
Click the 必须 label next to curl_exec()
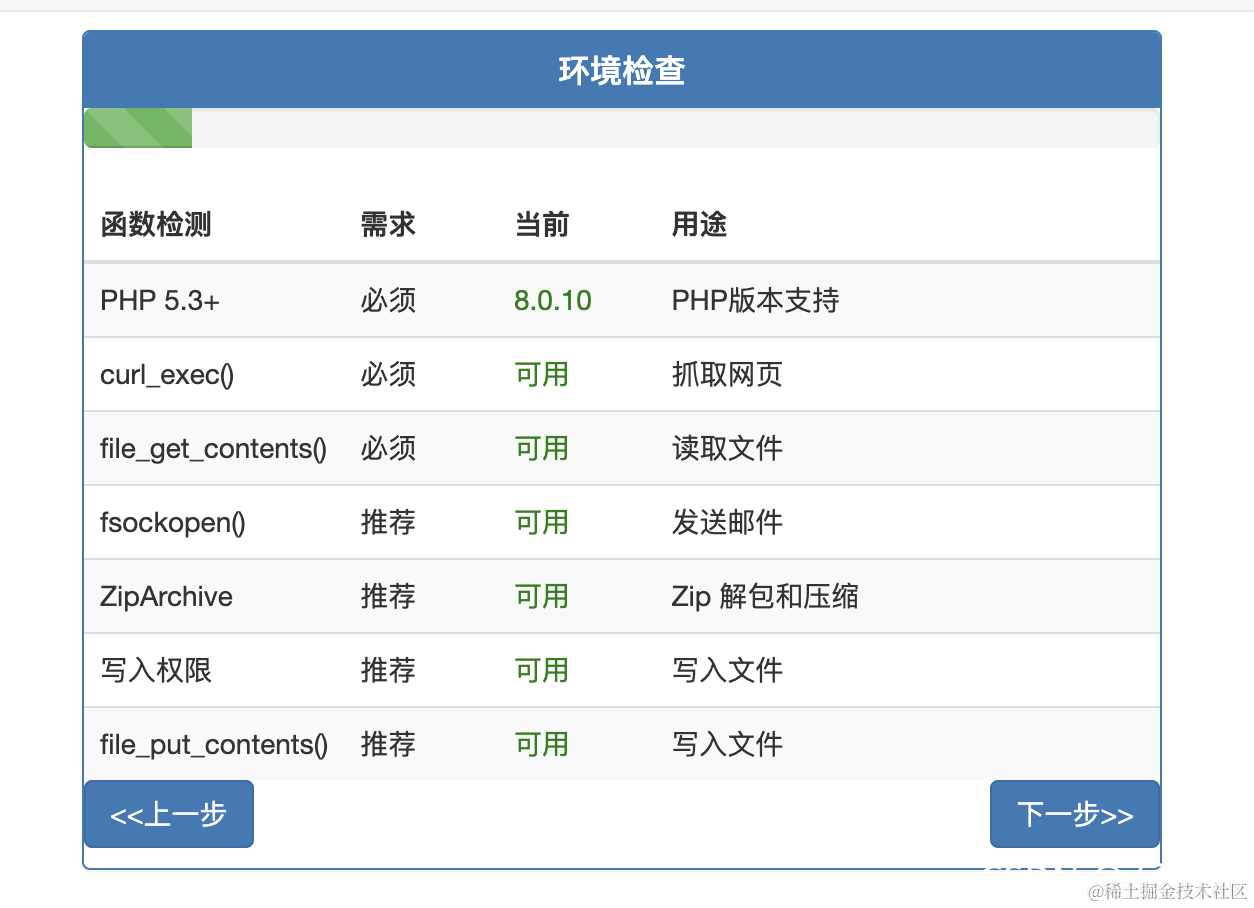pos(388,374)
